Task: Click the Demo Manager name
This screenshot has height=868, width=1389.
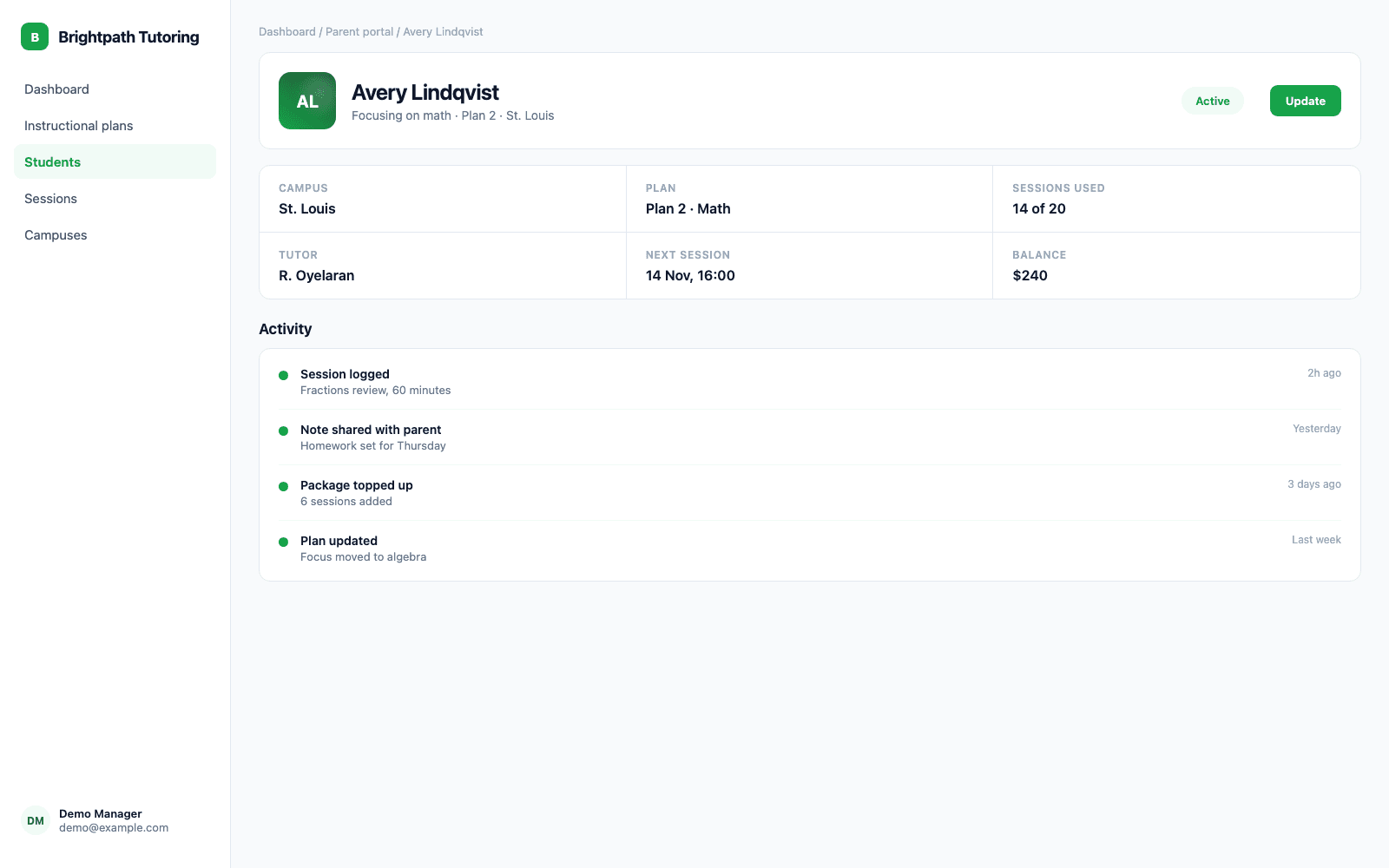Action: tap(101, 813)
